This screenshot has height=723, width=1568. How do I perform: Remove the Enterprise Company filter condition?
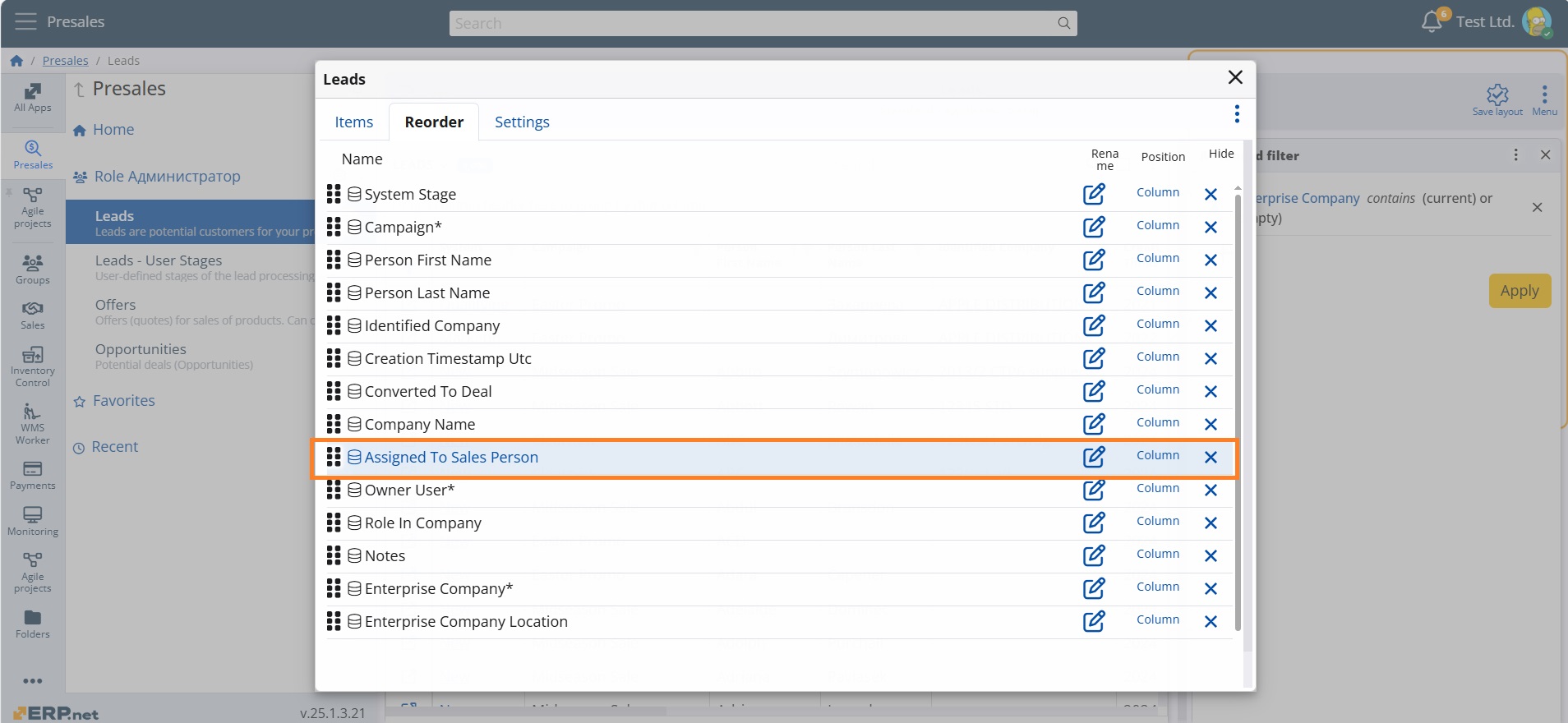point(1537,208)
